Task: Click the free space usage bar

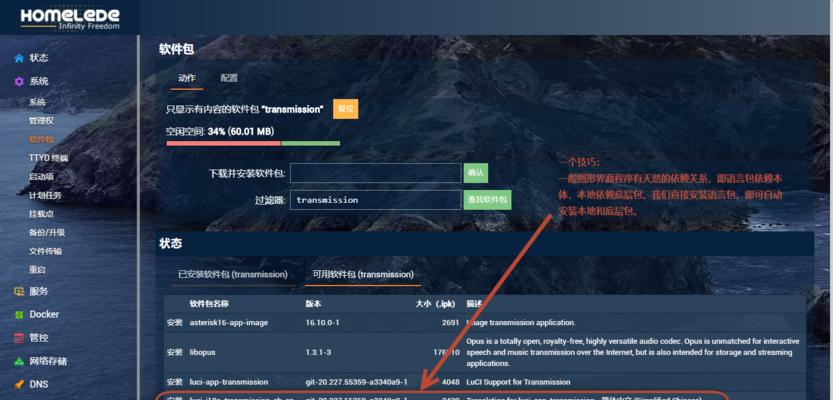Action: tap(253, 143)
